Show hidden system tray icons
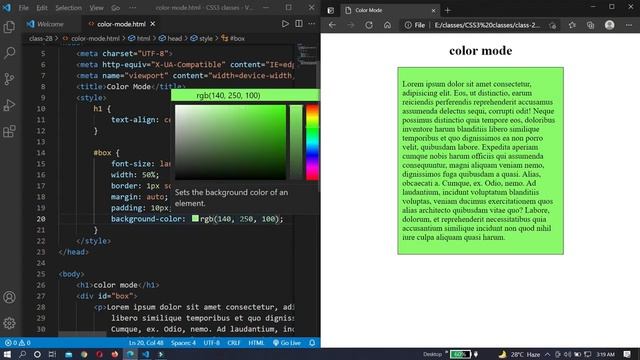Screen dimensions: 640x360 point(547,354)
